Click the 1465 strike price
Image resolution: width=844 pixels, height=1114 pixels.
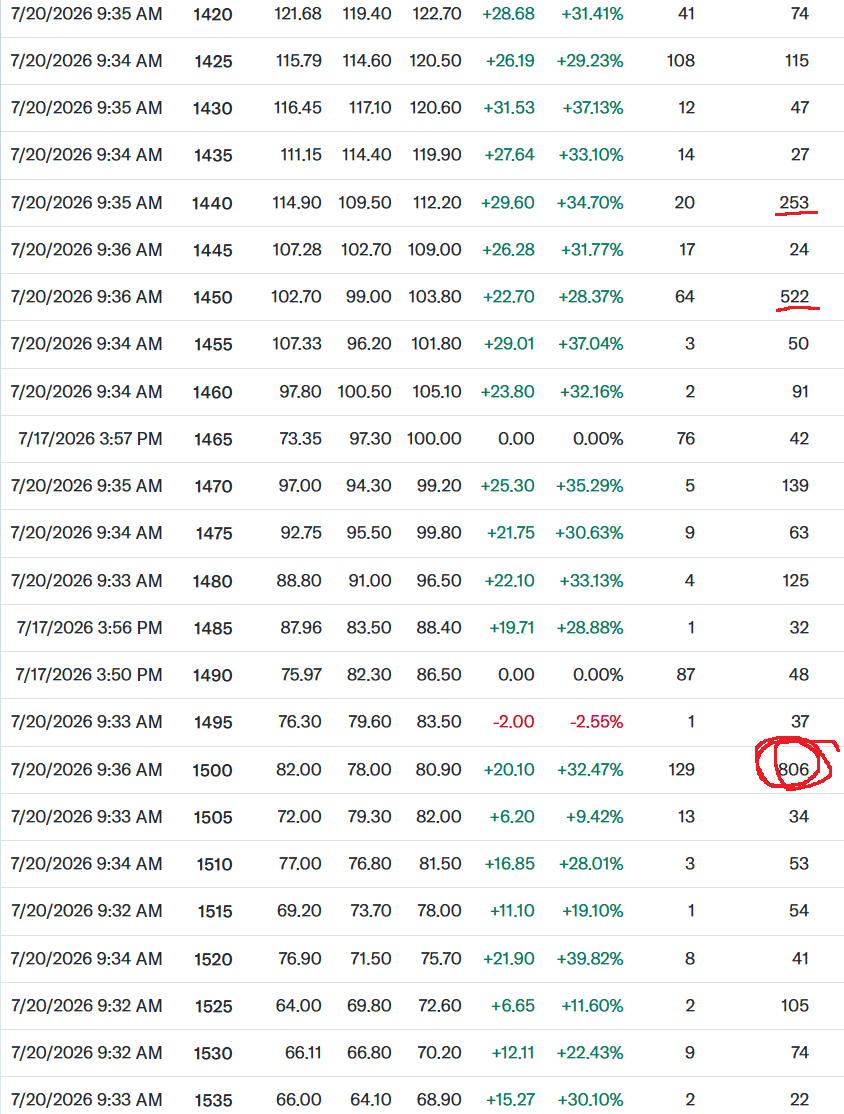[x=213, y=439]
